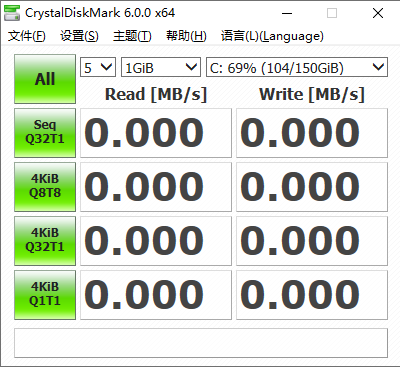
Task: Open the 设置(S) menu
Action: (x=79, y=36)
